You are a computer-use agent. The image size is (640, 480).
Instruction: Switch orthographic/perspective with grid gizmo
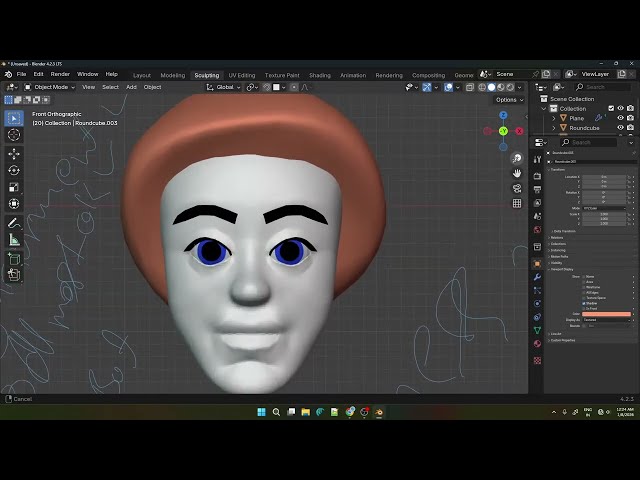(517, 203)
